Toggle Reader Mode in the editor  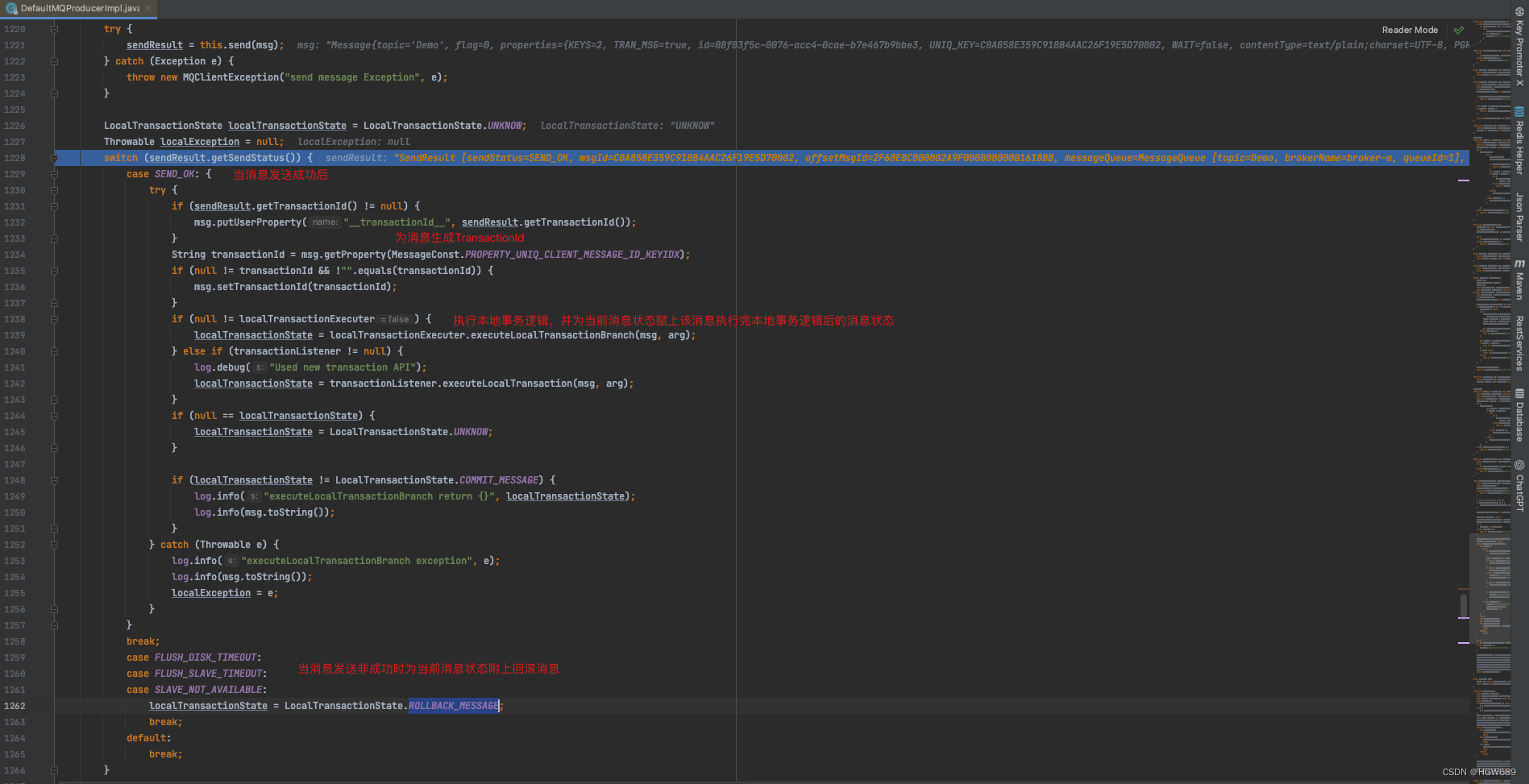1410,30
